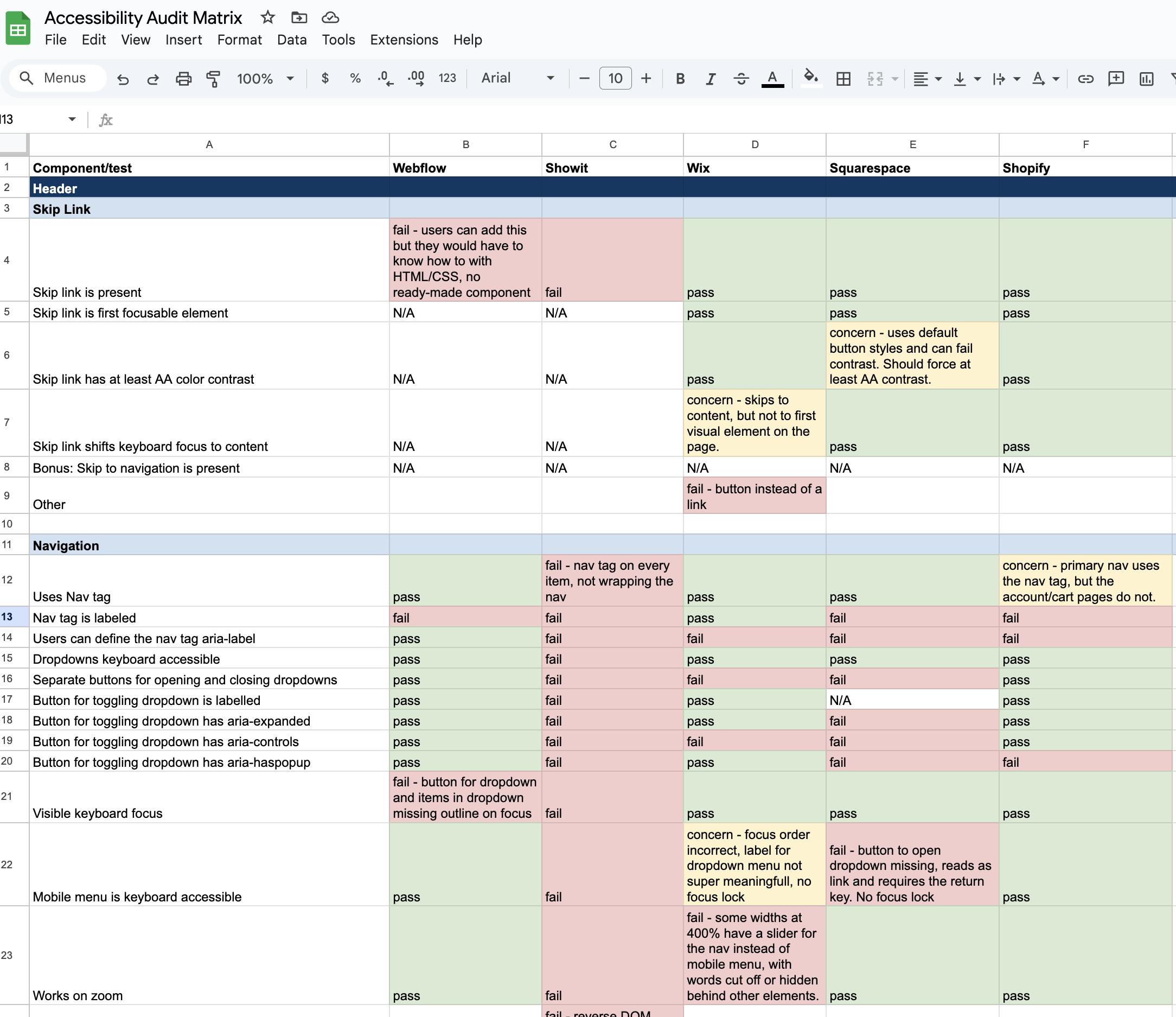Open the Help menu
This screenshot has width=1176, height=1017.
click(x=468, y=40)
